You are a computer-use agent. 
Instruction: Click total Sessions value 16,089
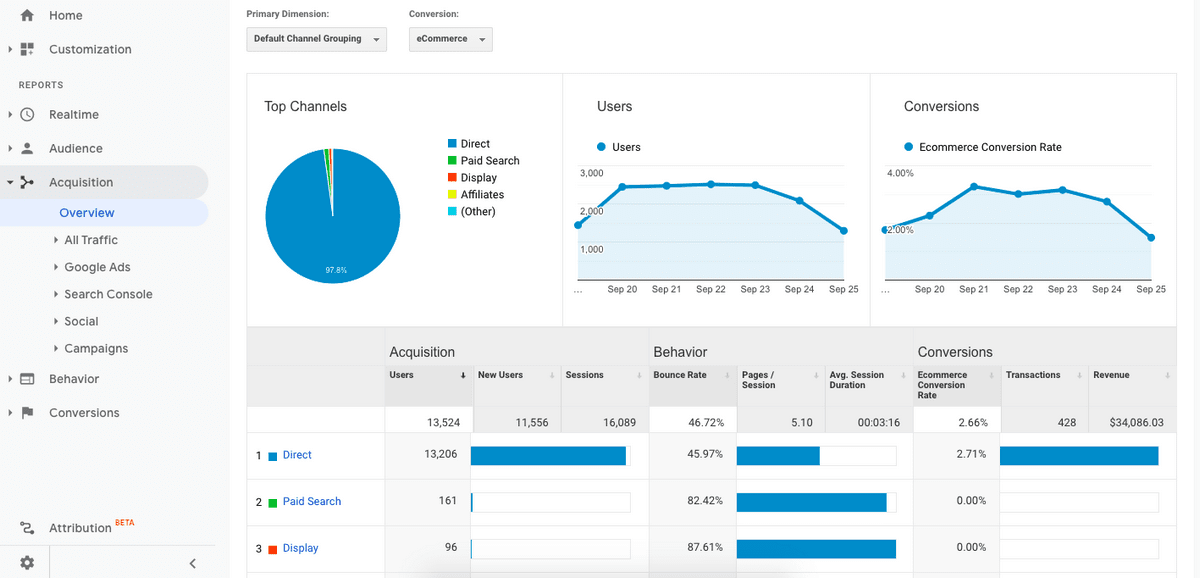click(x=619, y=423)
